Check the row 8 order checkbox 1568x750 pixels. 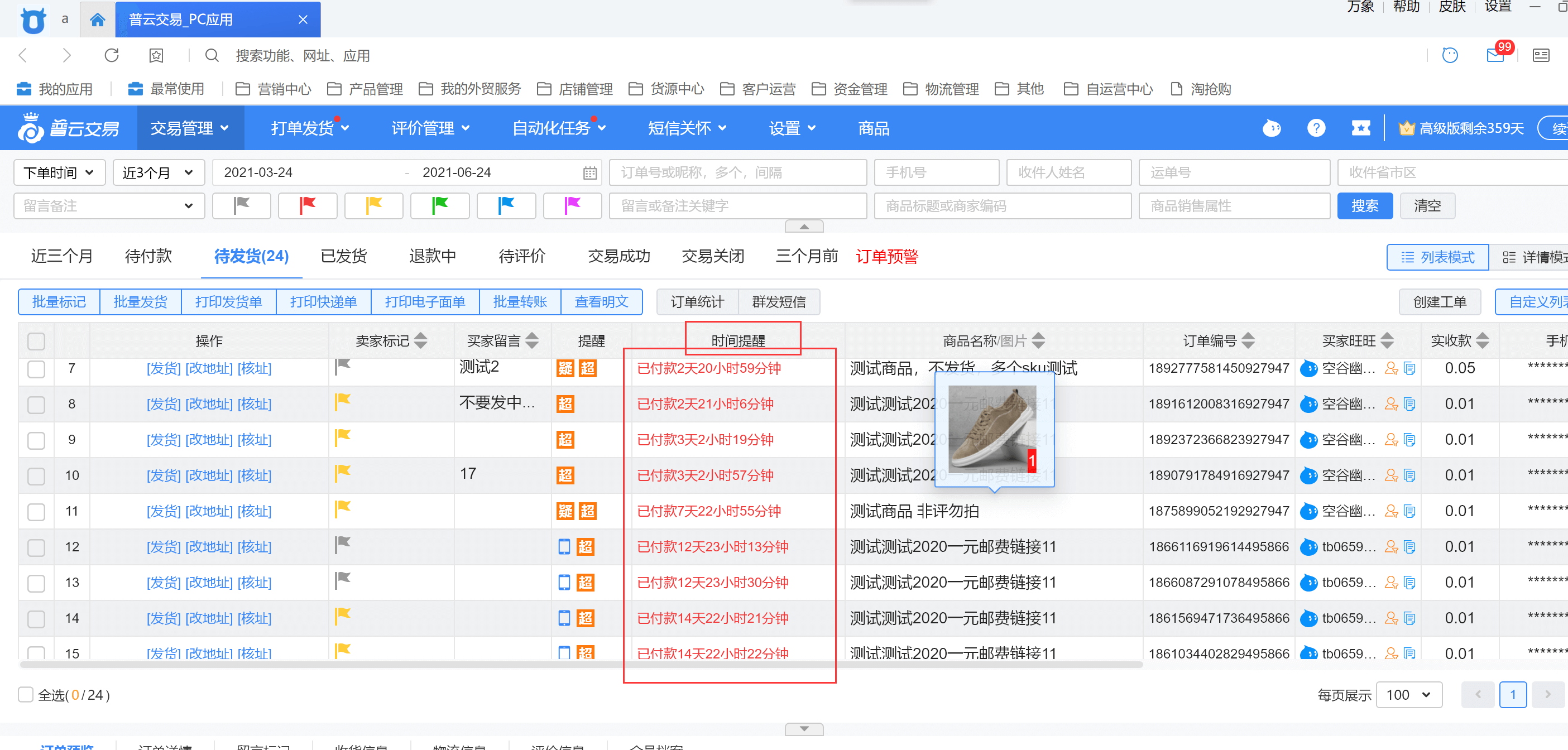coord(36,405)
